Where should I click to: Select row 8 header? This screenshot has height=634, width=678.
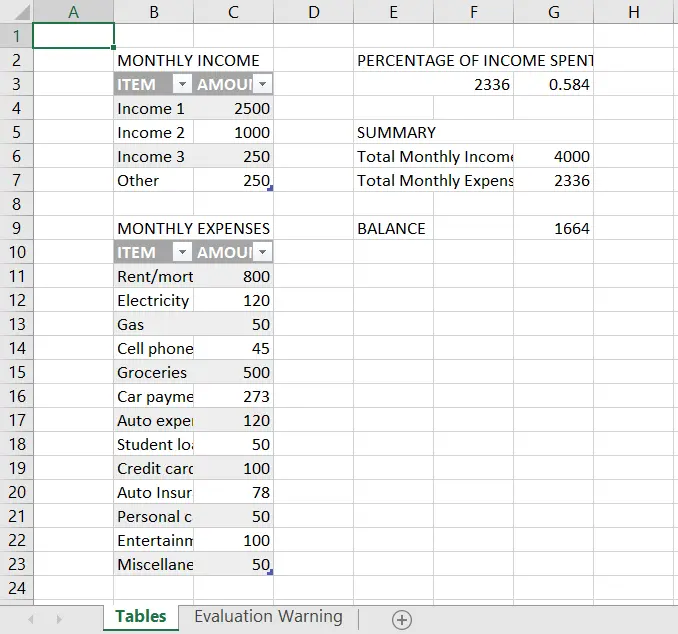(x=16, y=204)
